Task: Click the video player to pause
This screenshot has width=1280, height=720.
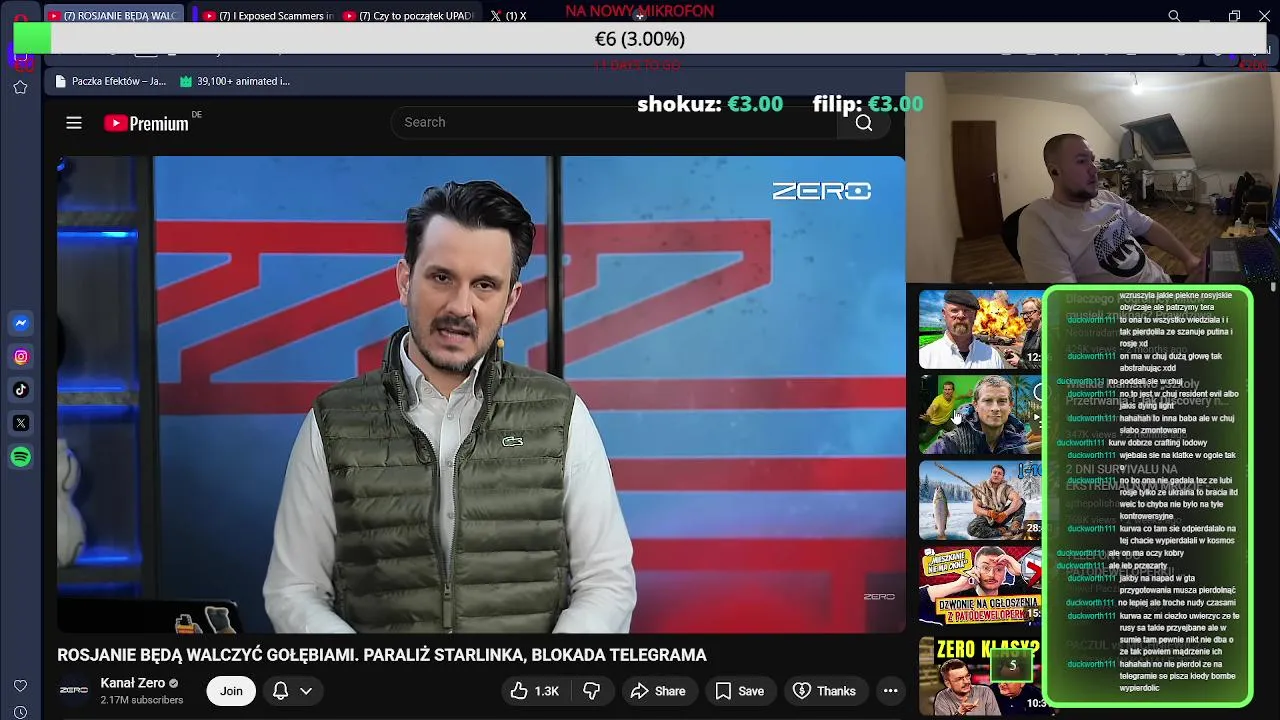Action: (x=481, y=395)
